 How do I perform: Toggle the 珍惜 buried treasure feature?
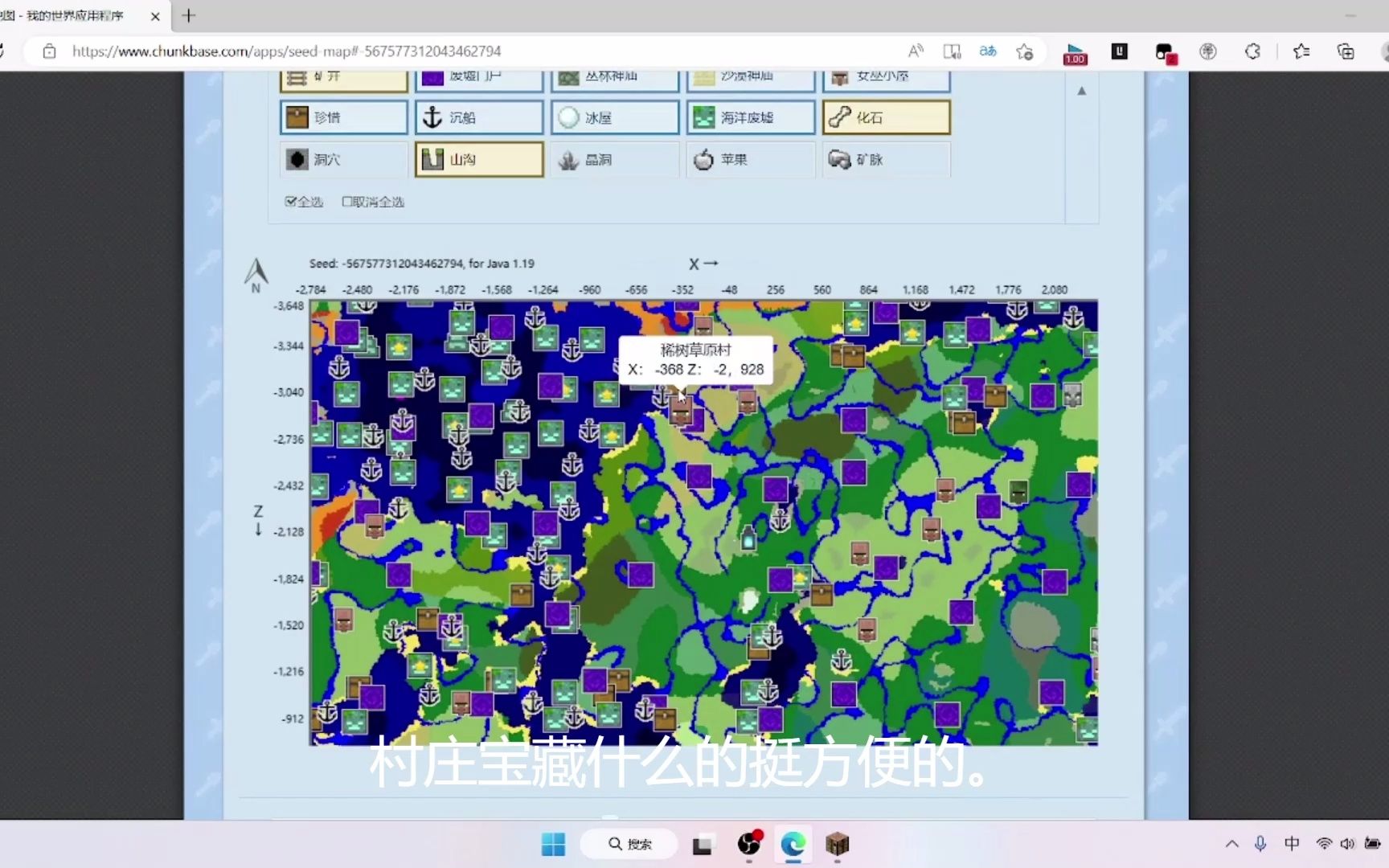(344, 117)
